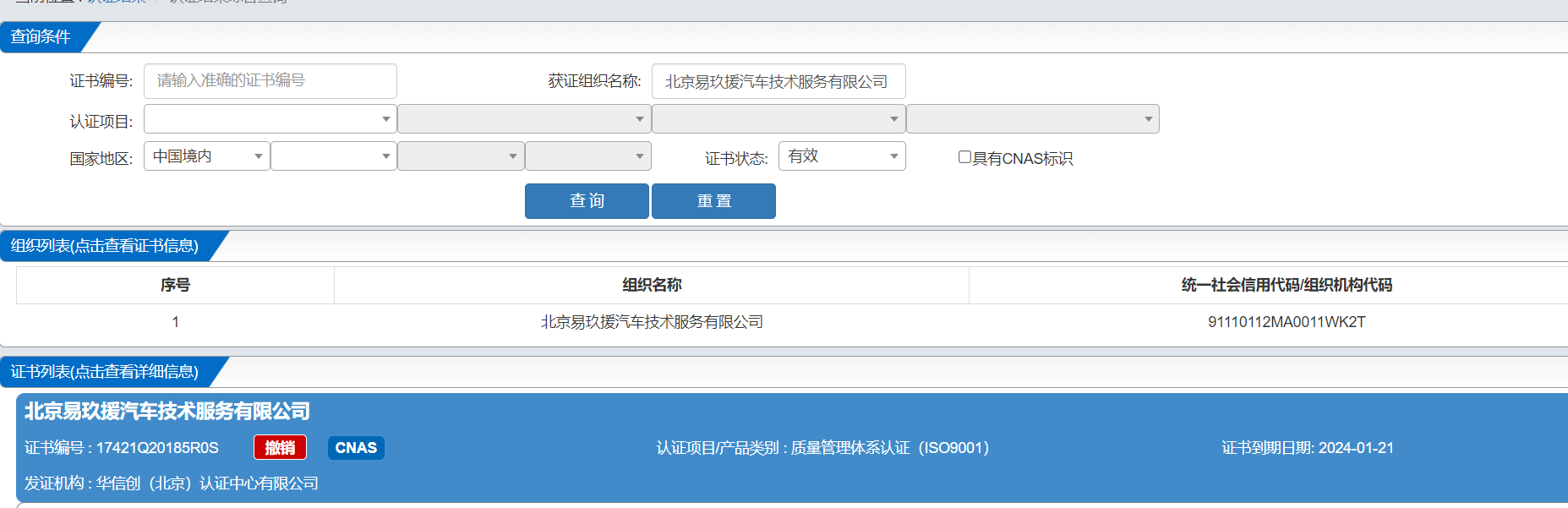Click the 查询条件 section header
The height and width of the screenshot is (508, 1568).
coord(41,37)
